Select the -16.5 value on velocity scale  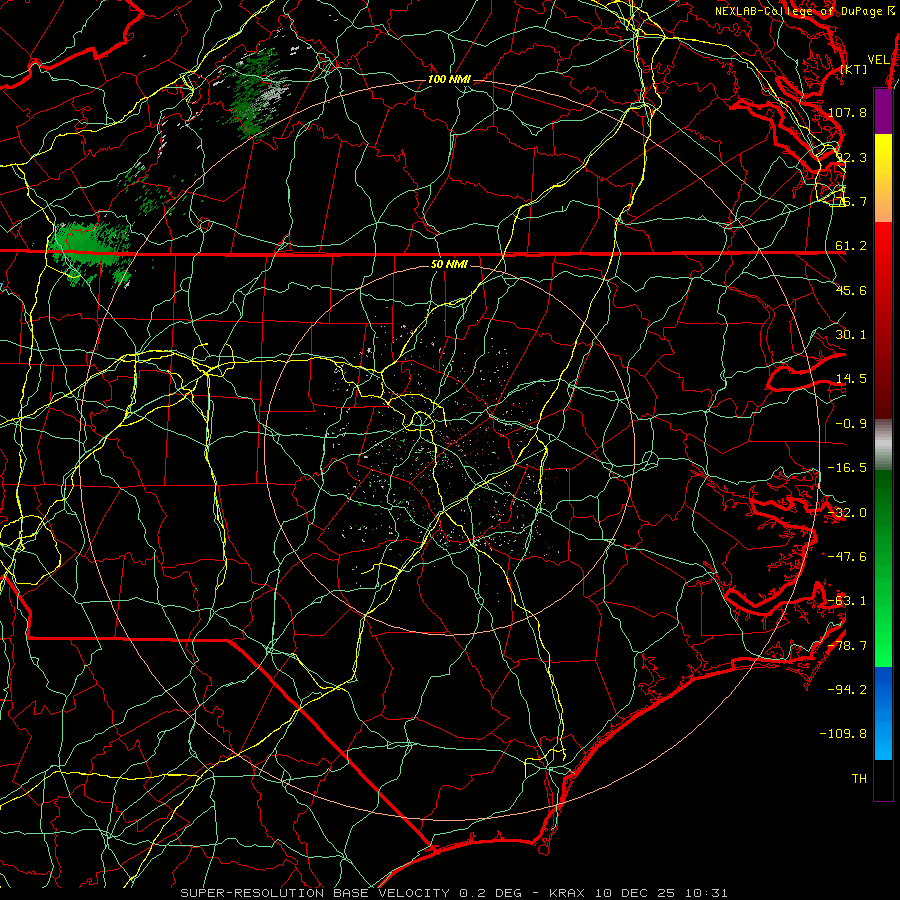pos(847,468)
